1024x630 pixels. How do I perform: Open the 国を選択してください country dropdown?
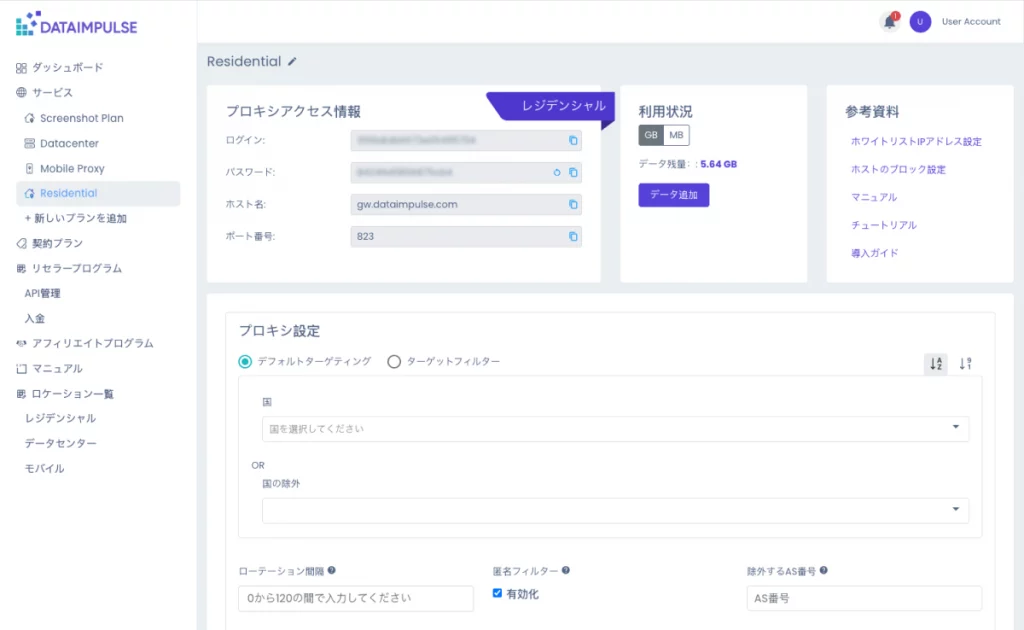[615, 429]
